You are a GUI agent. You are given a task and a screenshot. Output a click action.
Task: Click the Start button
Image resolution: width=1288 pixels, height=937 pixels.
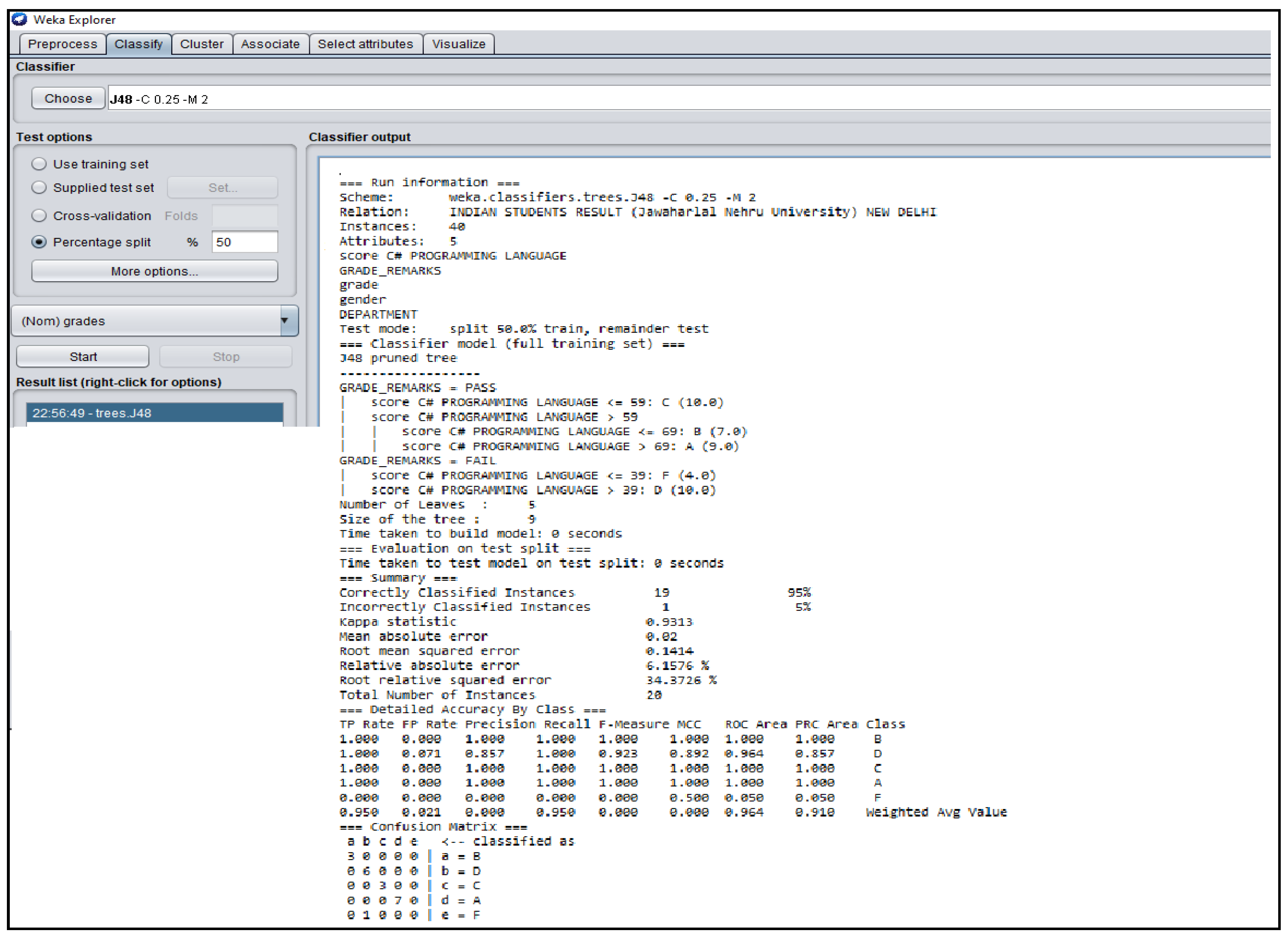[83, 357]
